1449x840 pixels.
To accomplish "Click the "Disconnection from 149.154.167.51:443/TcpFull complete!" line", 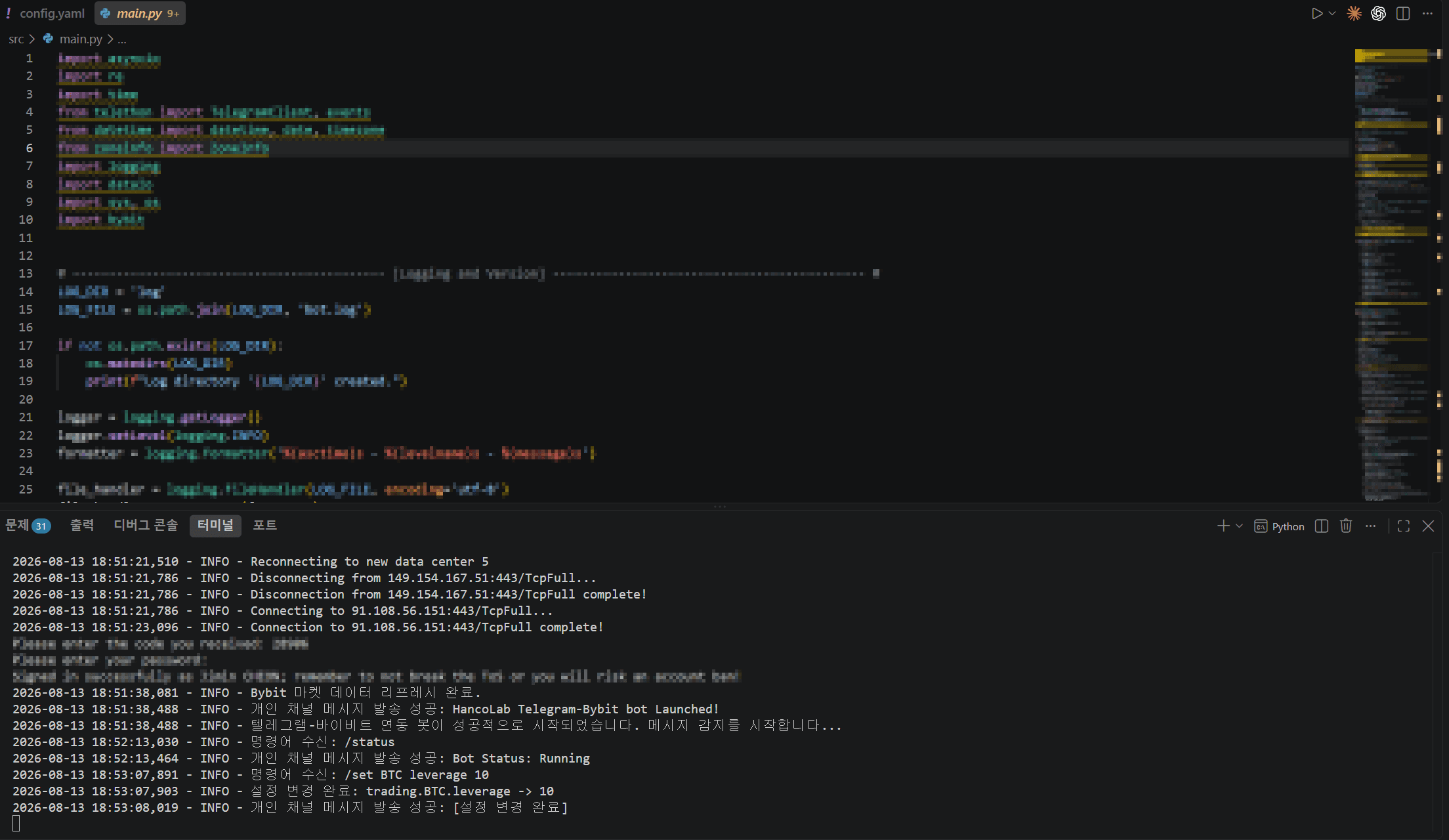I will (x=329, y=595).
